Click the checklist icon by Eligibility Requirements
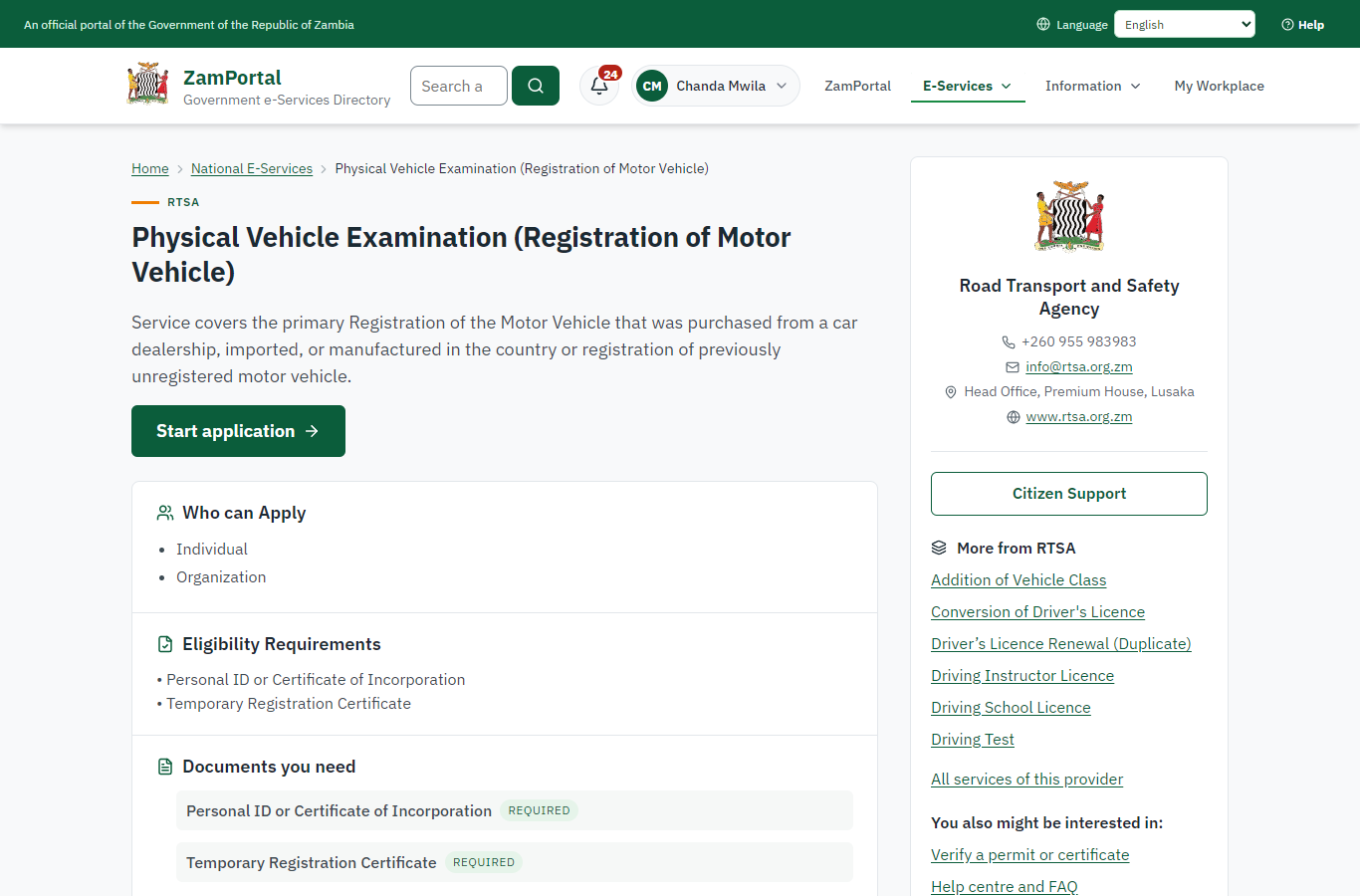 (165, 644)
